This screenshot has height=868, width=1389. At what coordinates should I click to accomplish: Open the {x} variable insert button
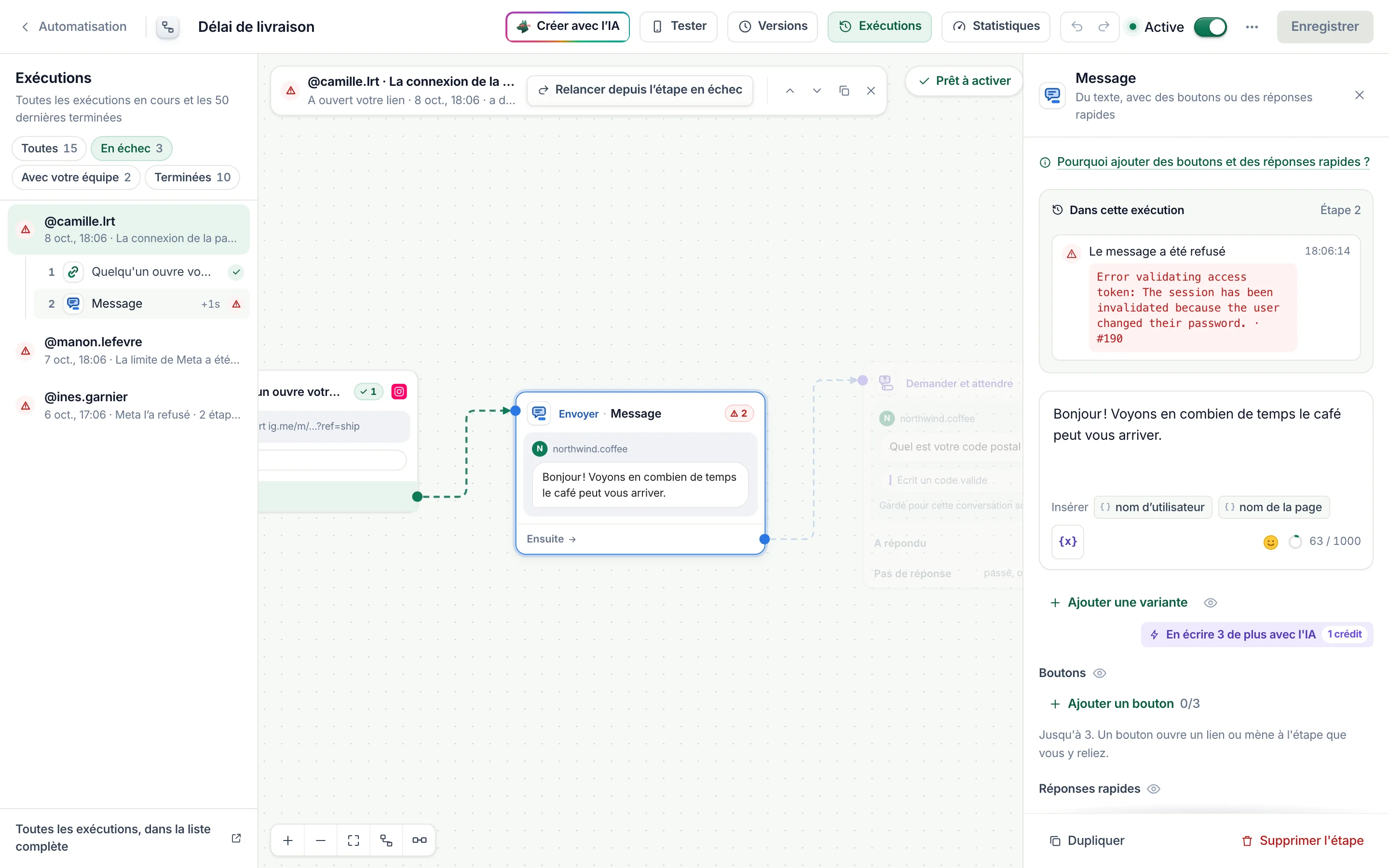coord(1068,542)
